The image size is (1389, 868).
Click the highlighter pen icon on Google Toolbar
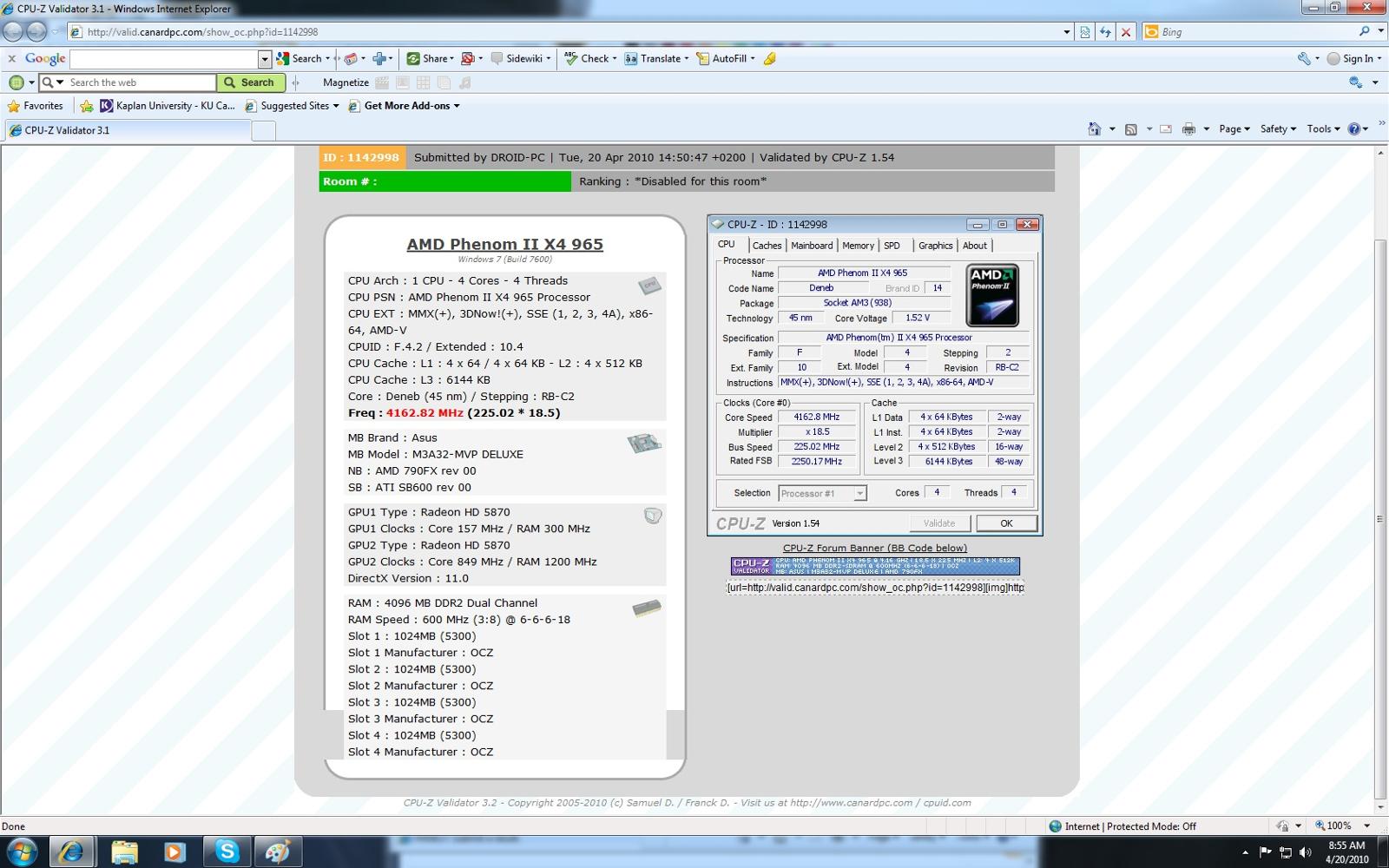click(x=770, y=58)
